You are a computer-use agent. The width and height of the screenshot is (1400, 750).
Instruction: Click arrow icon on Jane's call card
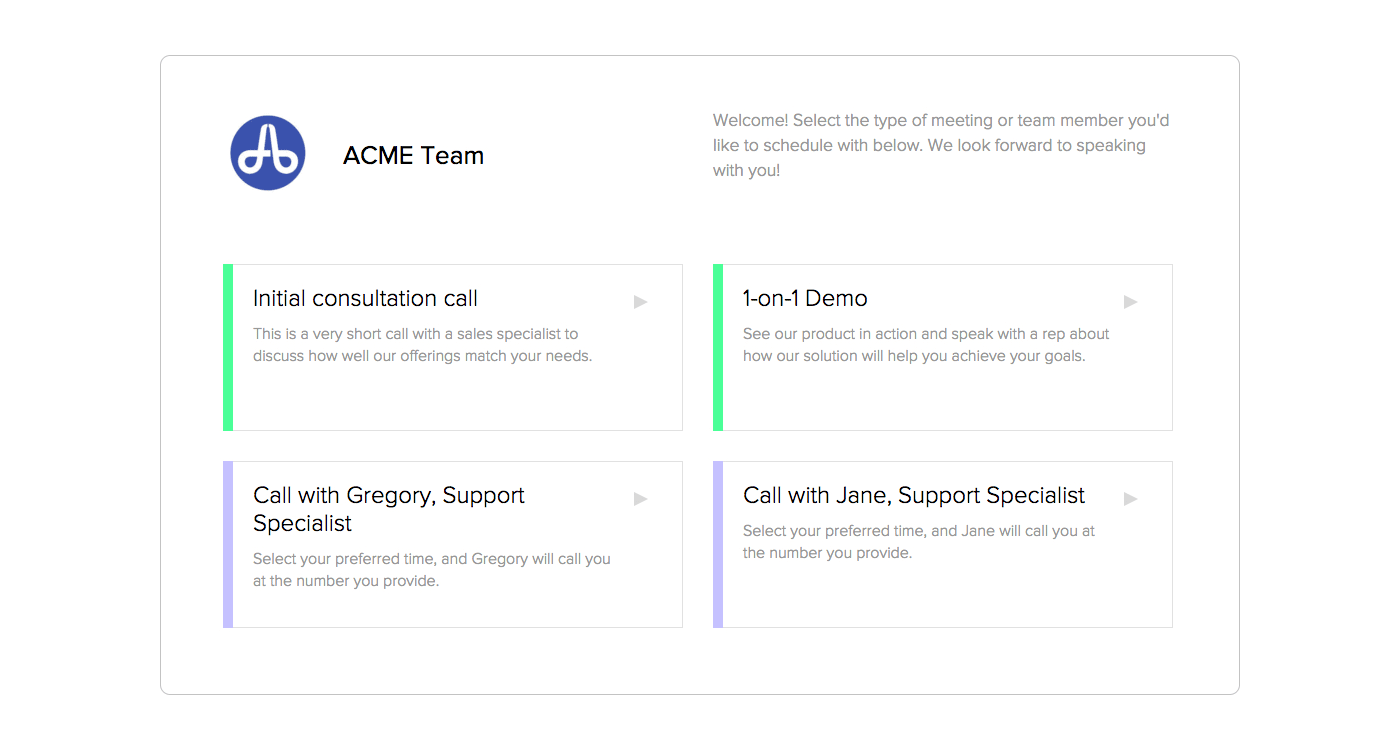(x=1131, y=498)
